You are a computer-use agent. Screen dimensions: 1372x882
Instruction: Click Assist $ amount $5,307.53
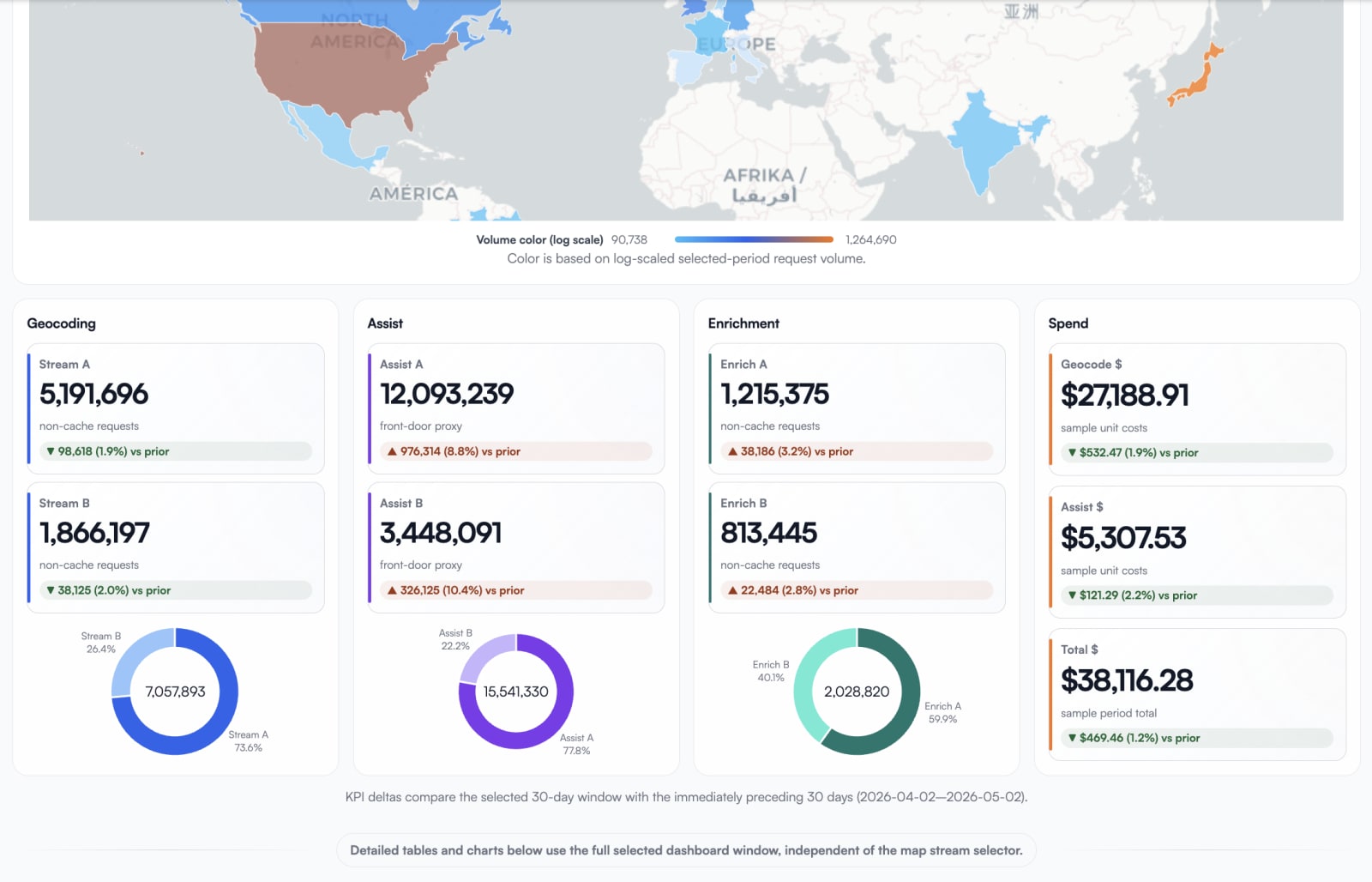pyautogui.click(x=1123, y=538)
